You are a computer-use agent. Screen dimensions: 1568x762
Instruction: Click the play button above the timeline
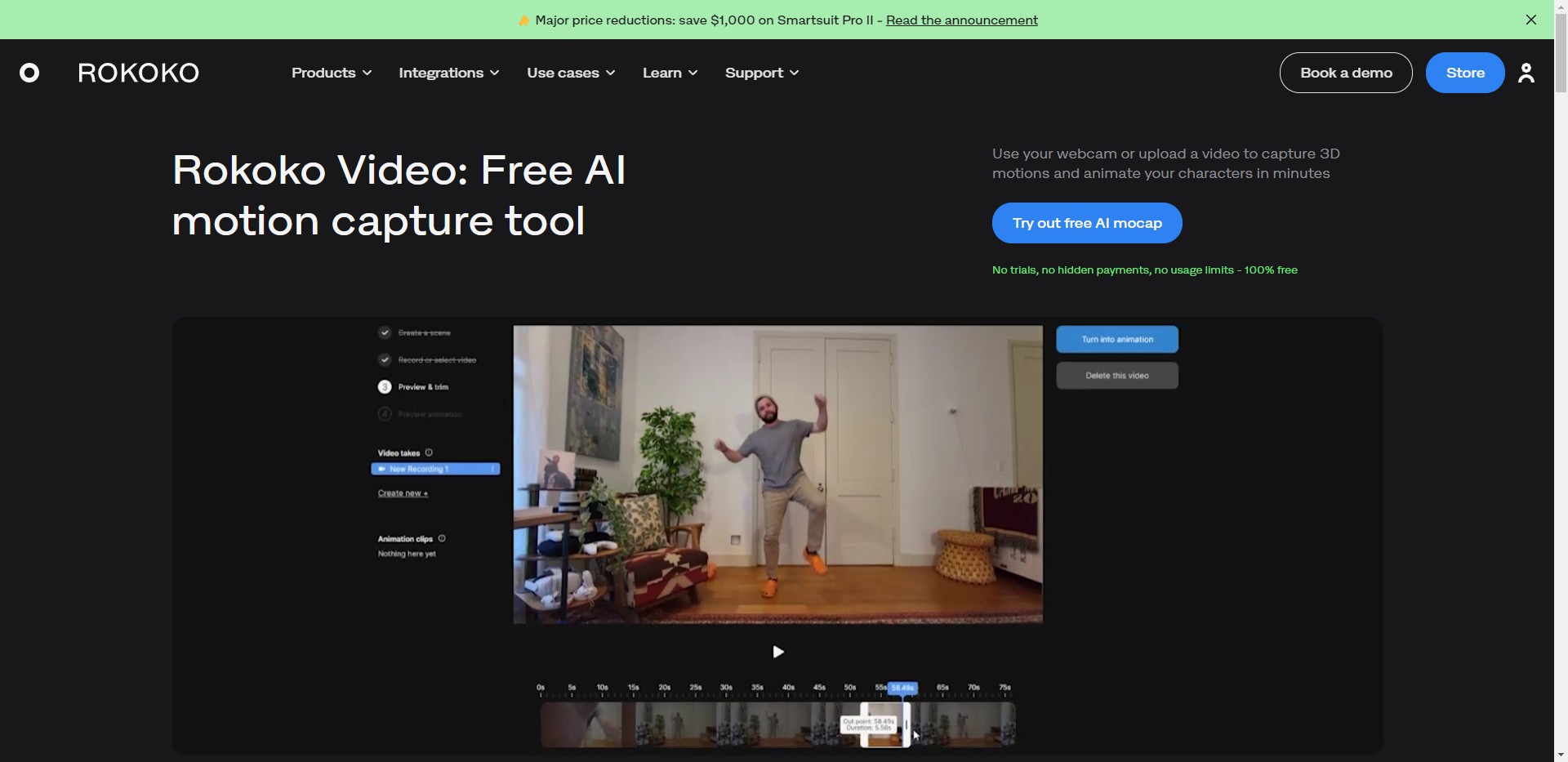[777, 651]
